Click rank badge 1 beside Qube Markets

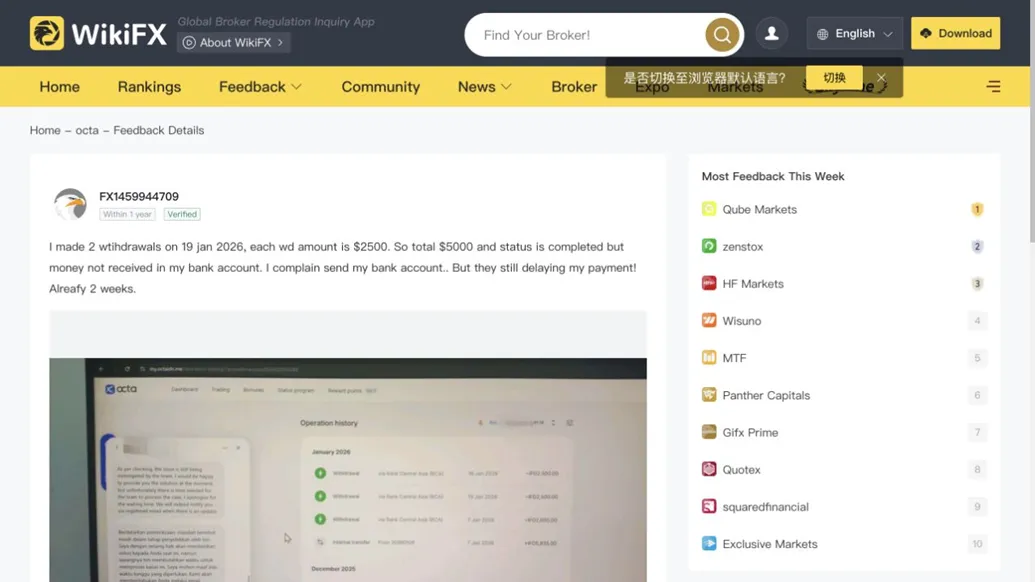pos(977,209)
